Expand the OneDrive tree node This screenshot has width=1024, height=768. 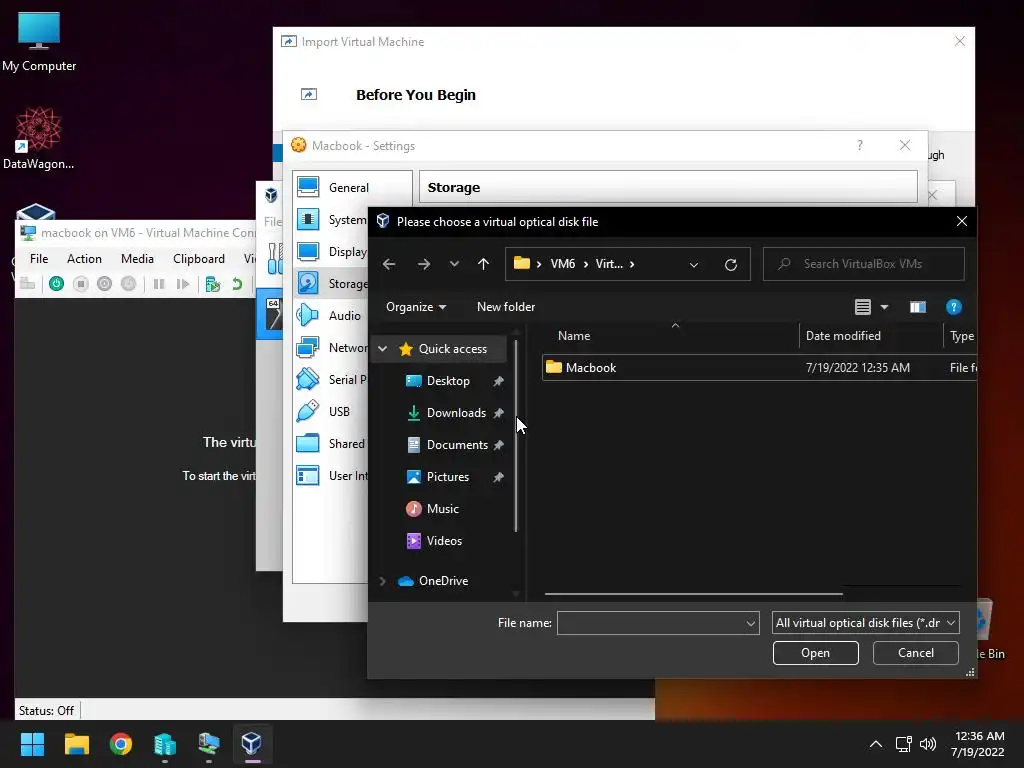[383, 581]
